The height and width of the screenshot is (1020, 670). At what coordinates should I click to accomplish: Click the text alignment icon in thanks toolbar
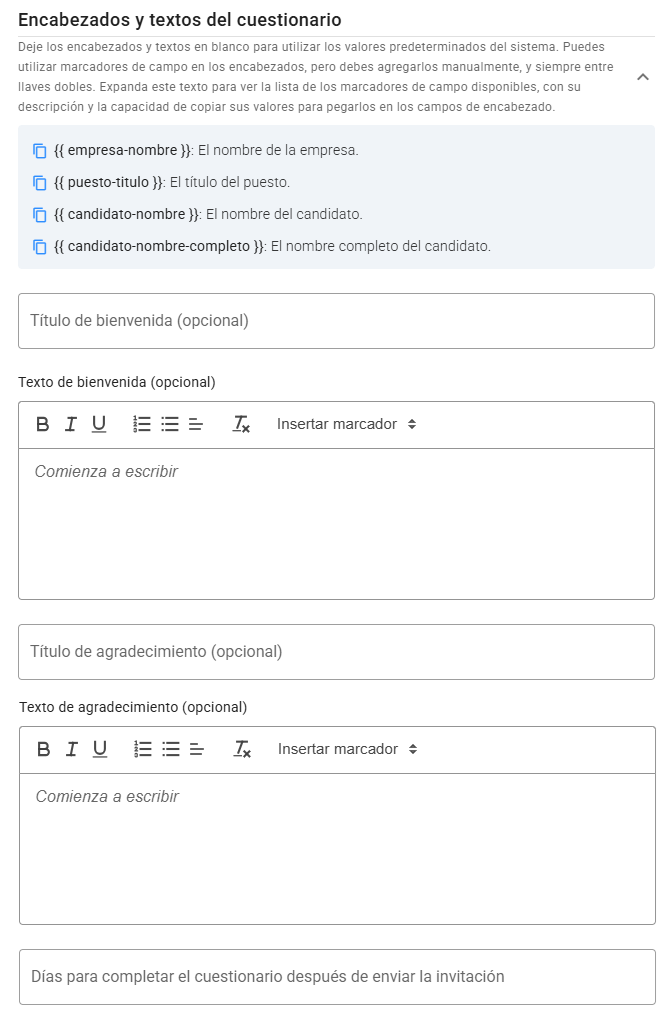[x=194, y=750]
